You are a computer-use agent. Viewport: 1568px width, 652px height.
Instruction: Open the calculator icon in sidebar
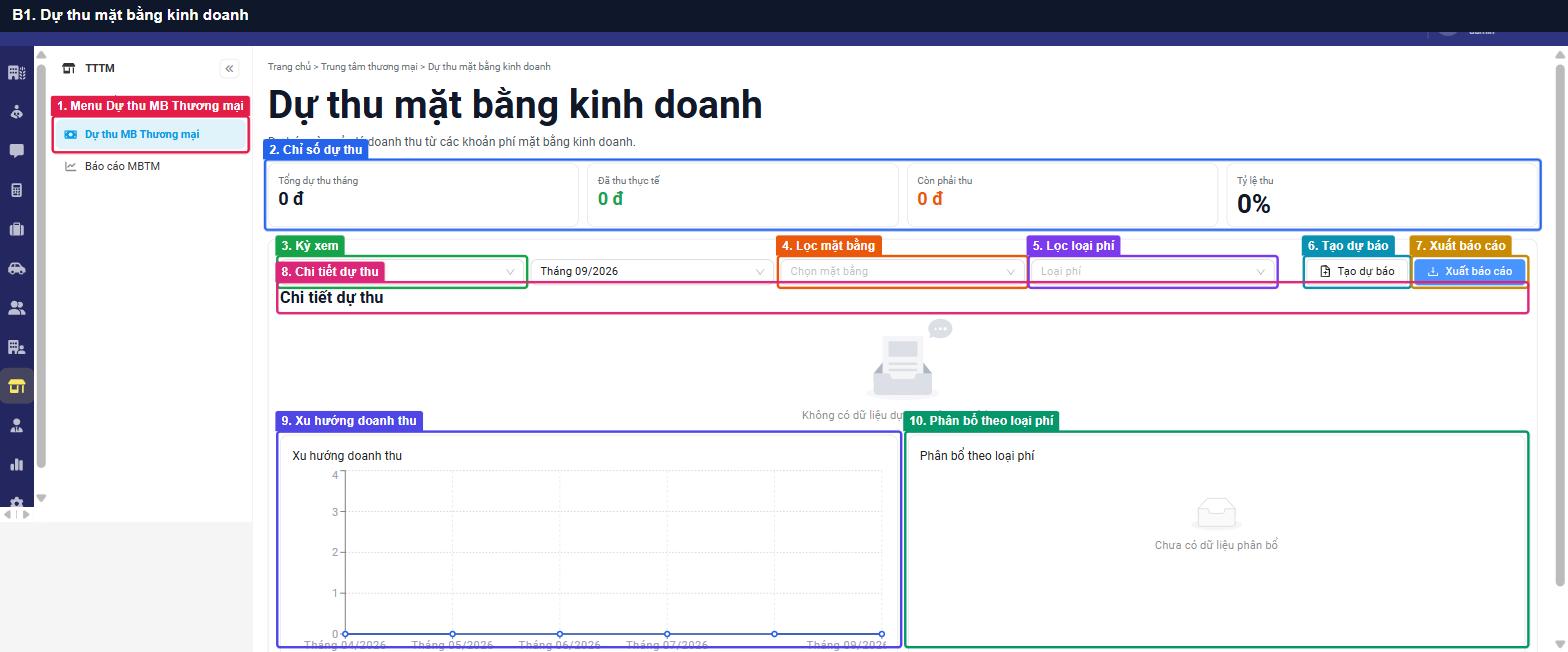[16, 190]
